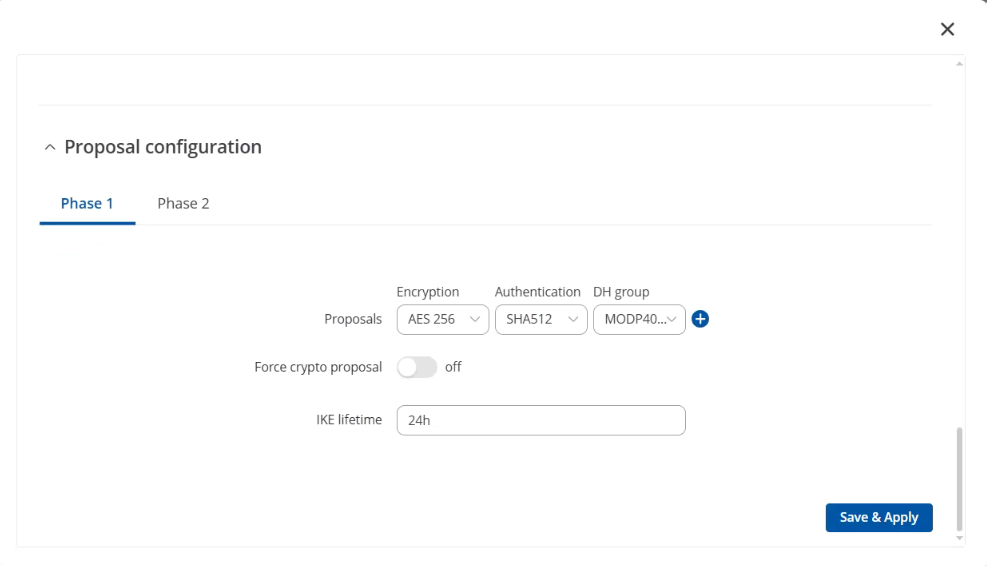Switch to the Phase 2 tab
This screenshot has width=987, height=566.
pos(183,203)
